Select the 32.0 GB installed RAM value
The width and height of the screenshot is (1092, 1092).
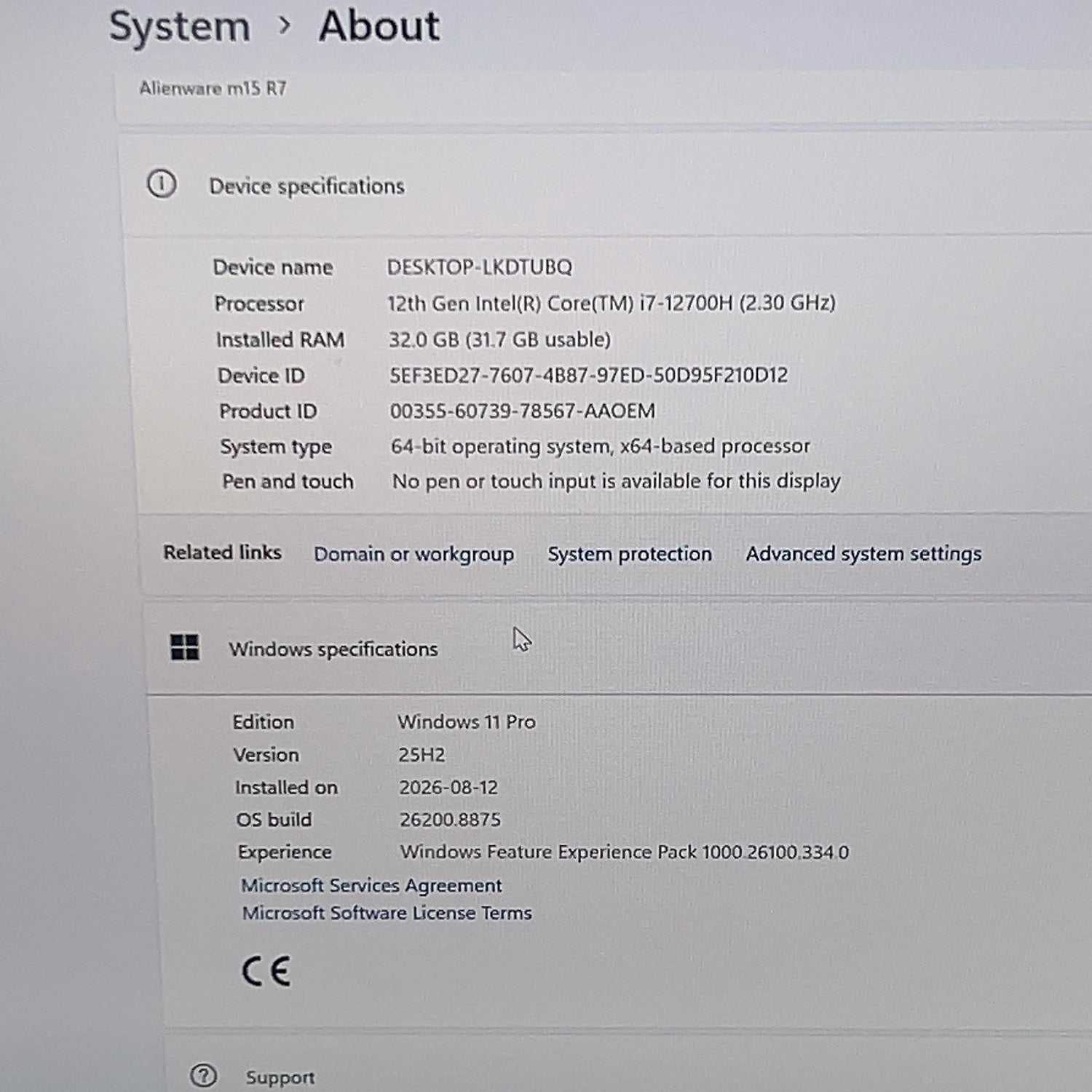click(x=499, y=339)
